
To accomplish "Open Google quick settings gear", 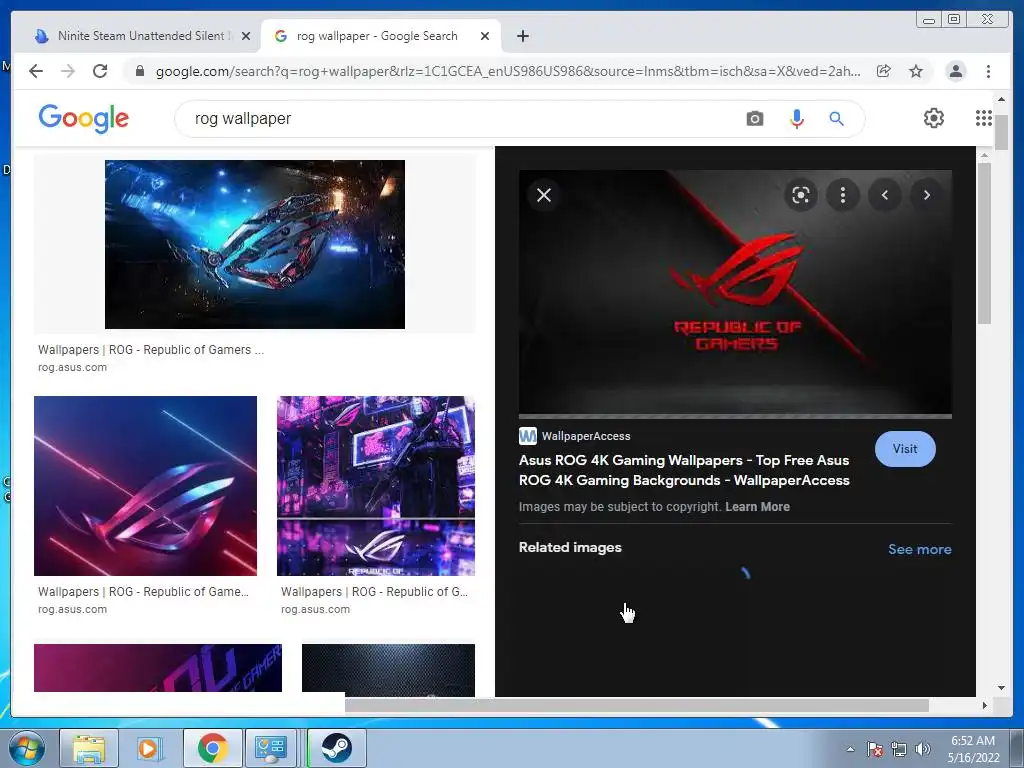I will [934, 118].
